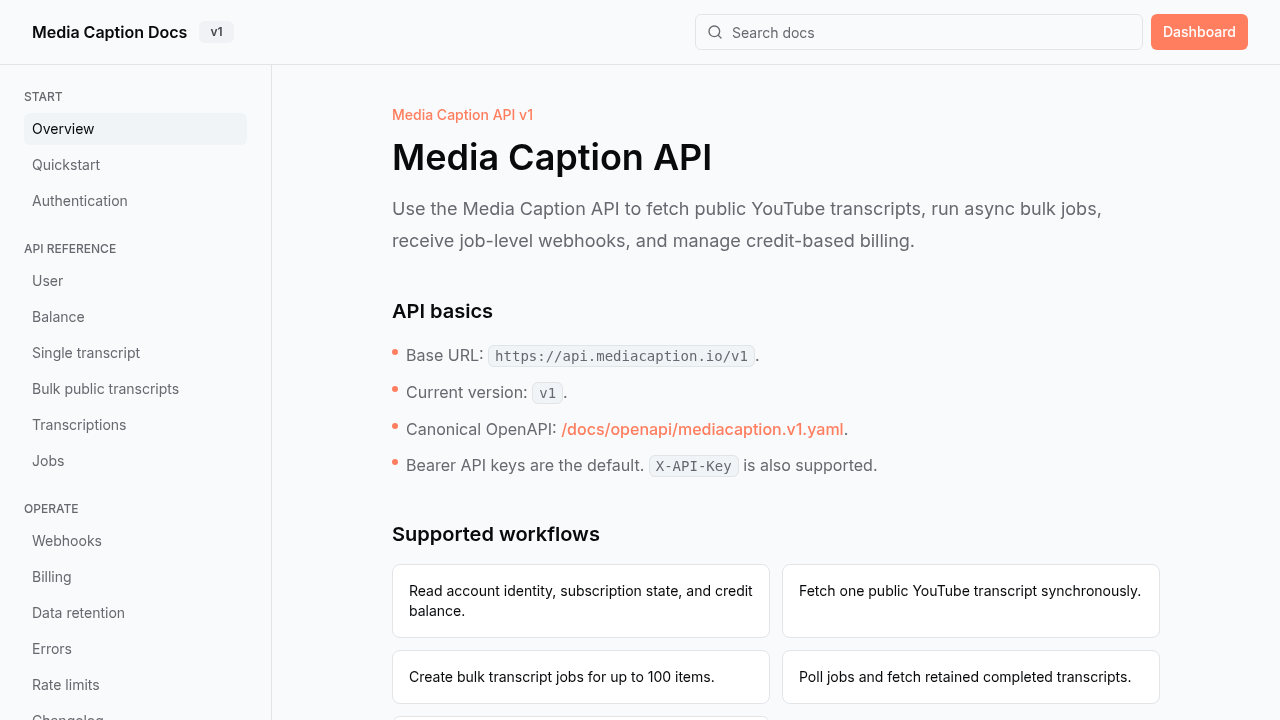Open Transcriptions reference page

(135, 425)
